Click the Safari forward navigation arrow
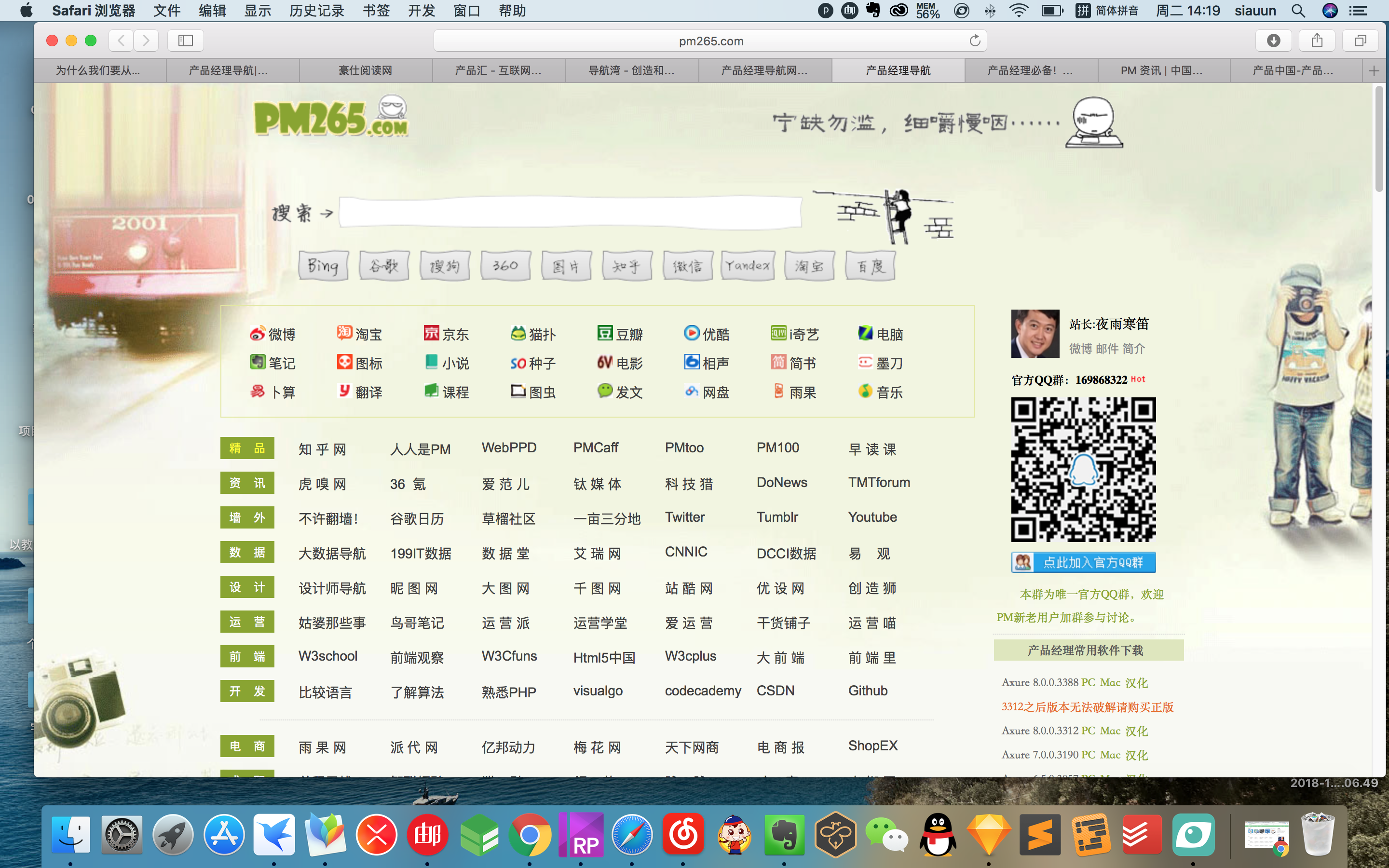The image size is (1389, 868). click(146, 40)
